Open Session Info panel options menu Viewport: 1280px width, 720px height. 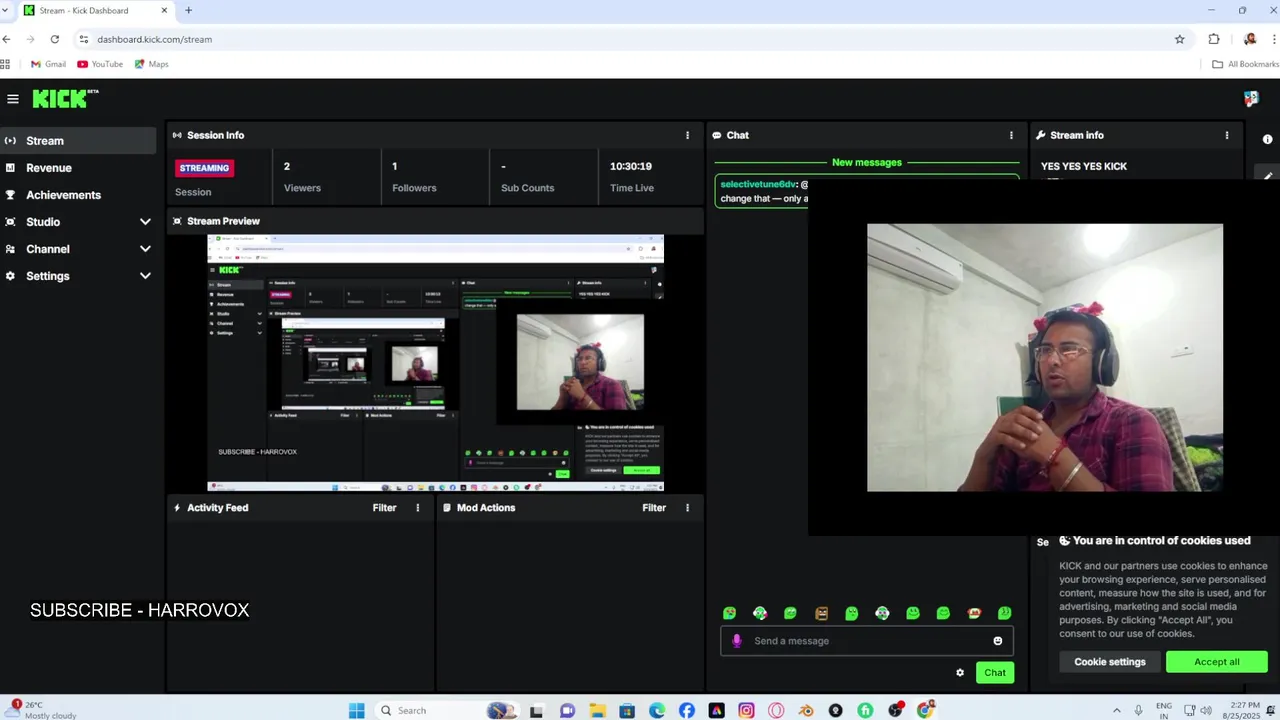(x=687, y=135)
